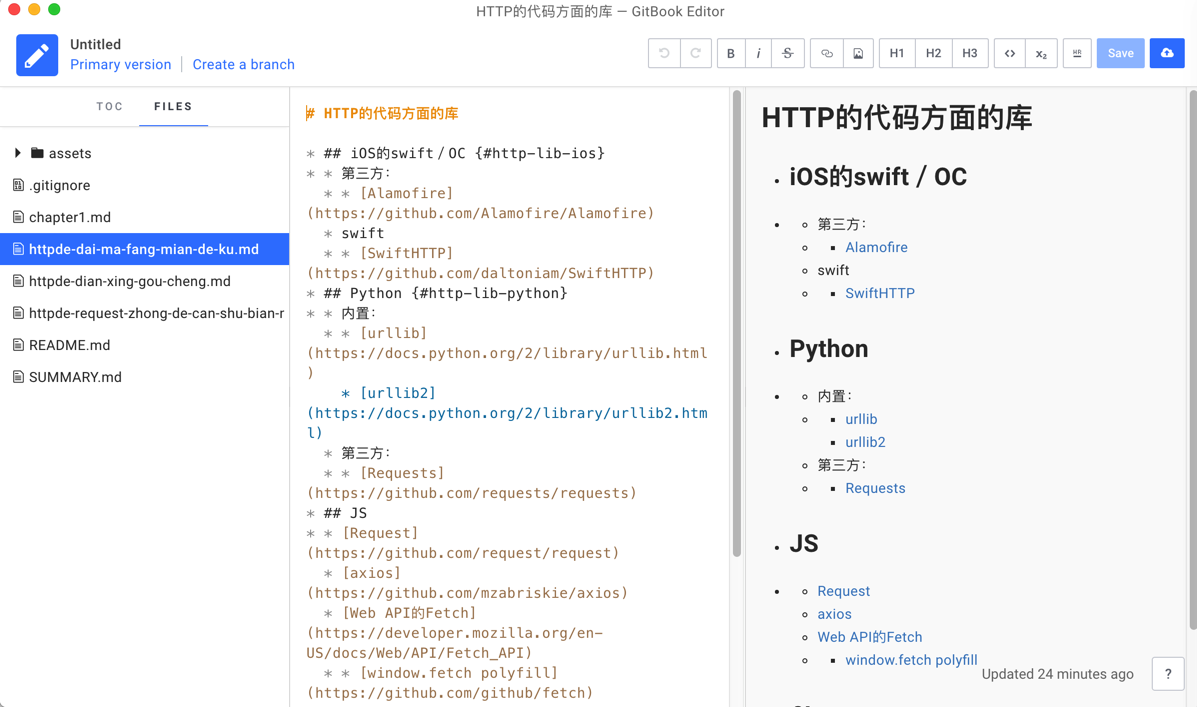The height and width of the screenshot is (707, 1197).
Task: Insert an image using toolbar icon
Action: (858, 54)
